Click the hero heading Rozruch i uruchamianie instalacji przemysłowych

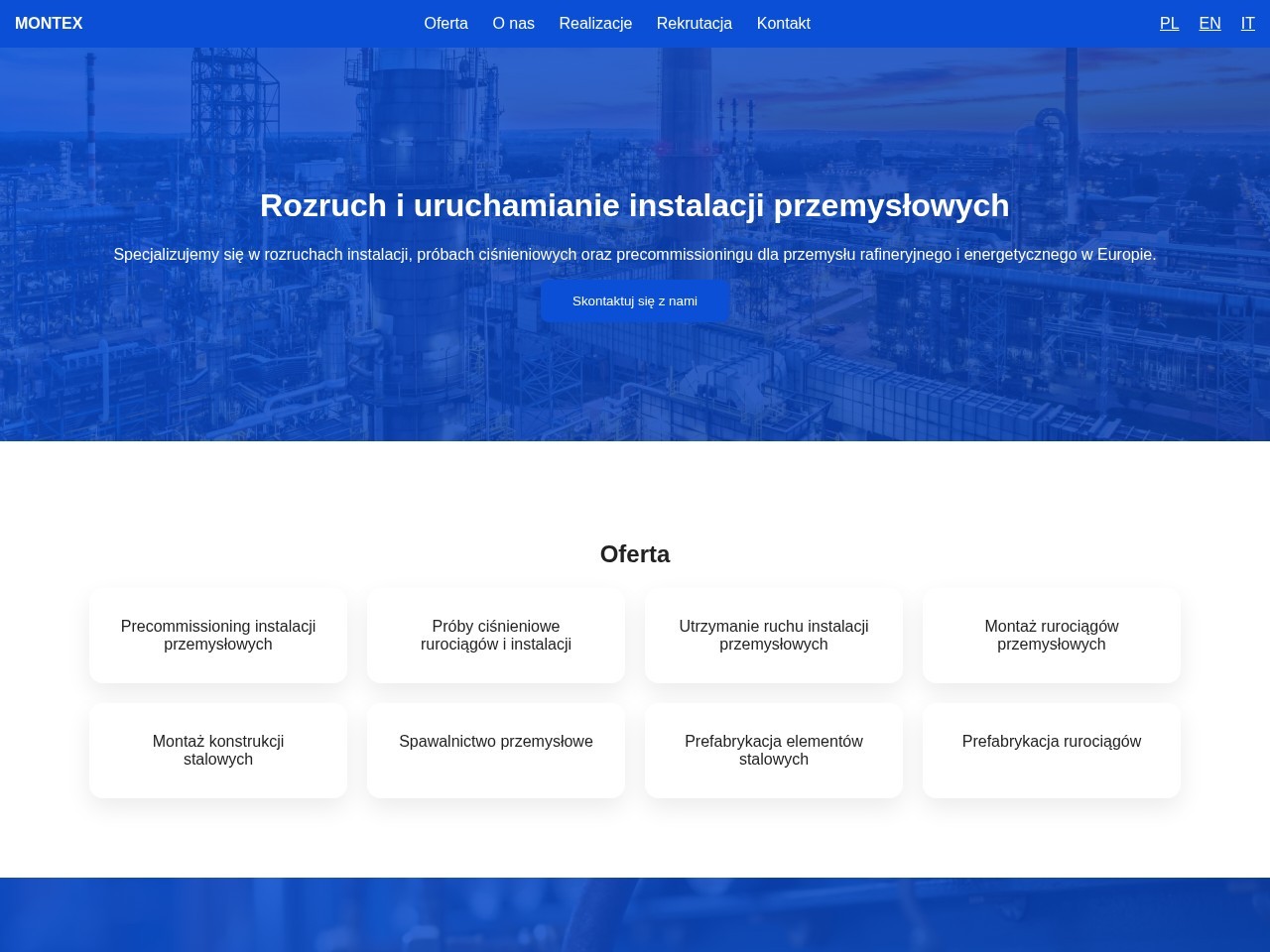click(x=635, y=205)
